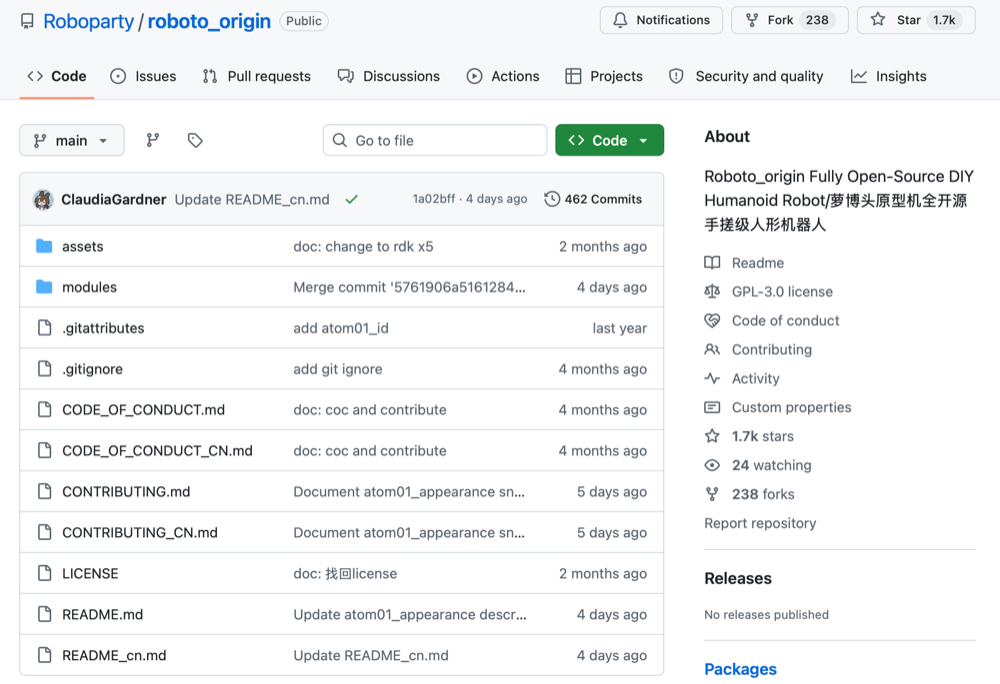The height and width of the screenshot is (684, 1000).
Task: Open the tags icon
Action: [x=195, y=140]
